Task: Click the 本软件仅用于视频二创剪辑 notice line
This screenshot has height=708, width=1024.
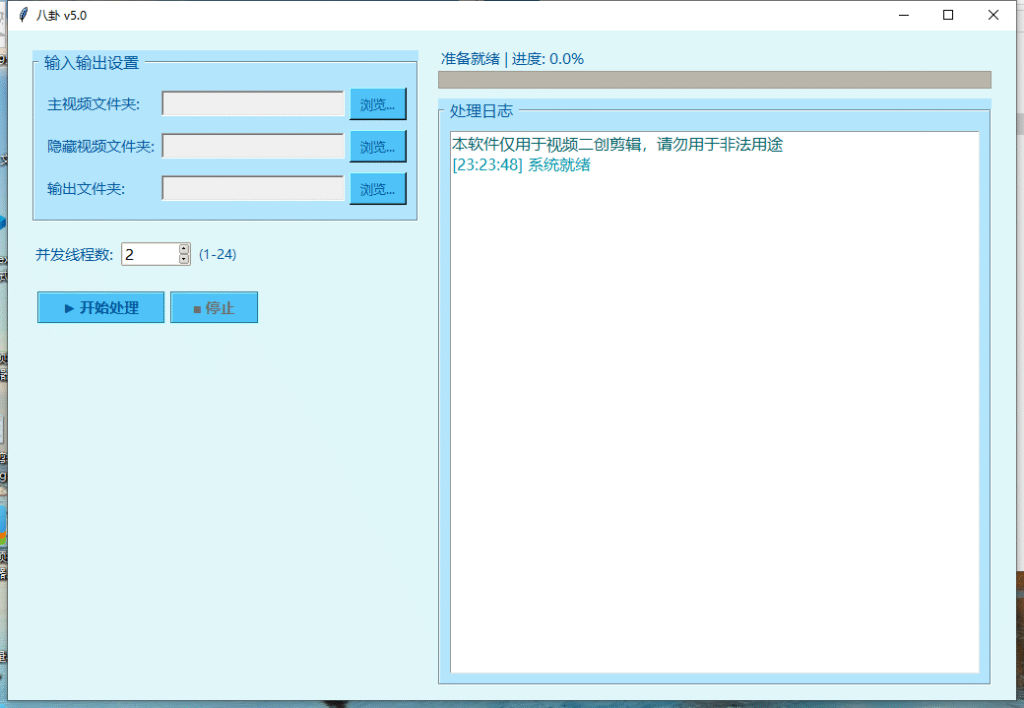Action: (616, 144)
